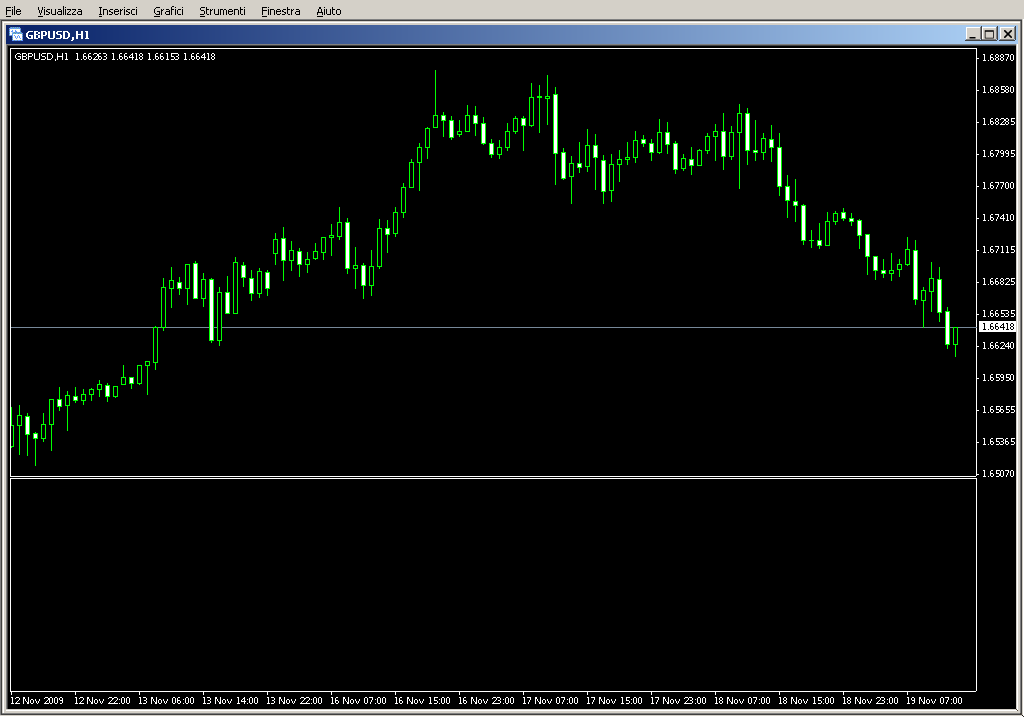Minimize the GBPUSD chart window

tap(972, 33)
